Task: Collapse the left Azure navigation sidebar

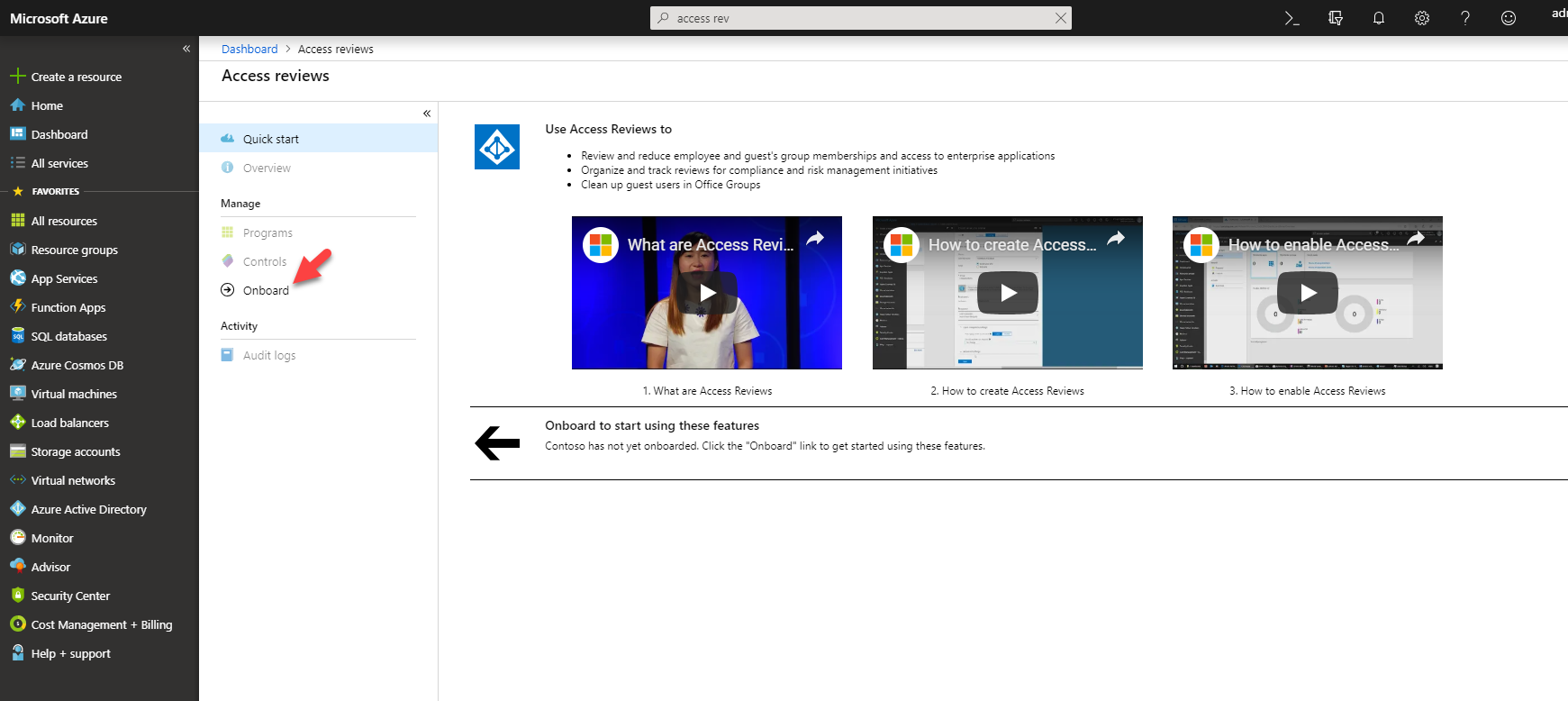Action: tap(186, 49)
